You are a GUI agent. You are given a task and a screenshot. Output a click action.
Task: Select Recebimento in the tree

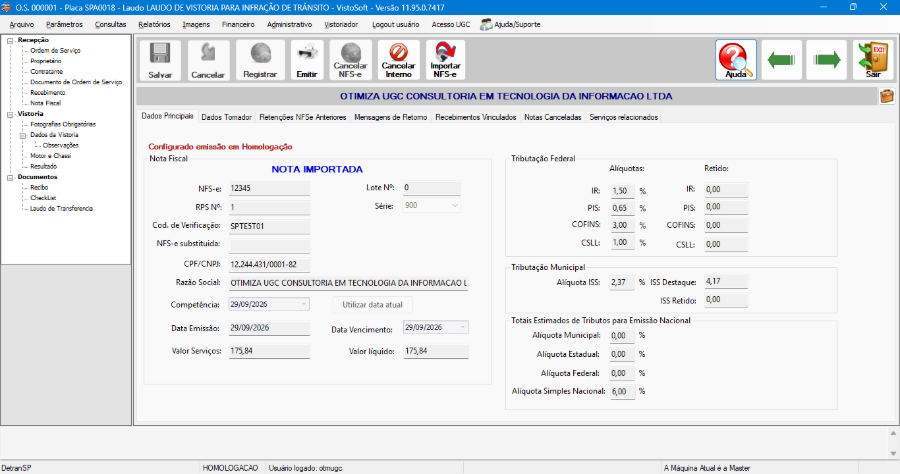pos(48,92)
